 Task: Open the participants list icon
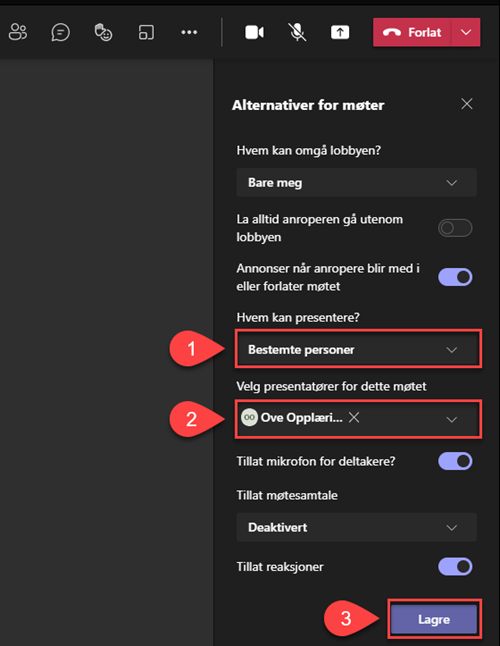click(x=18, y=32)
